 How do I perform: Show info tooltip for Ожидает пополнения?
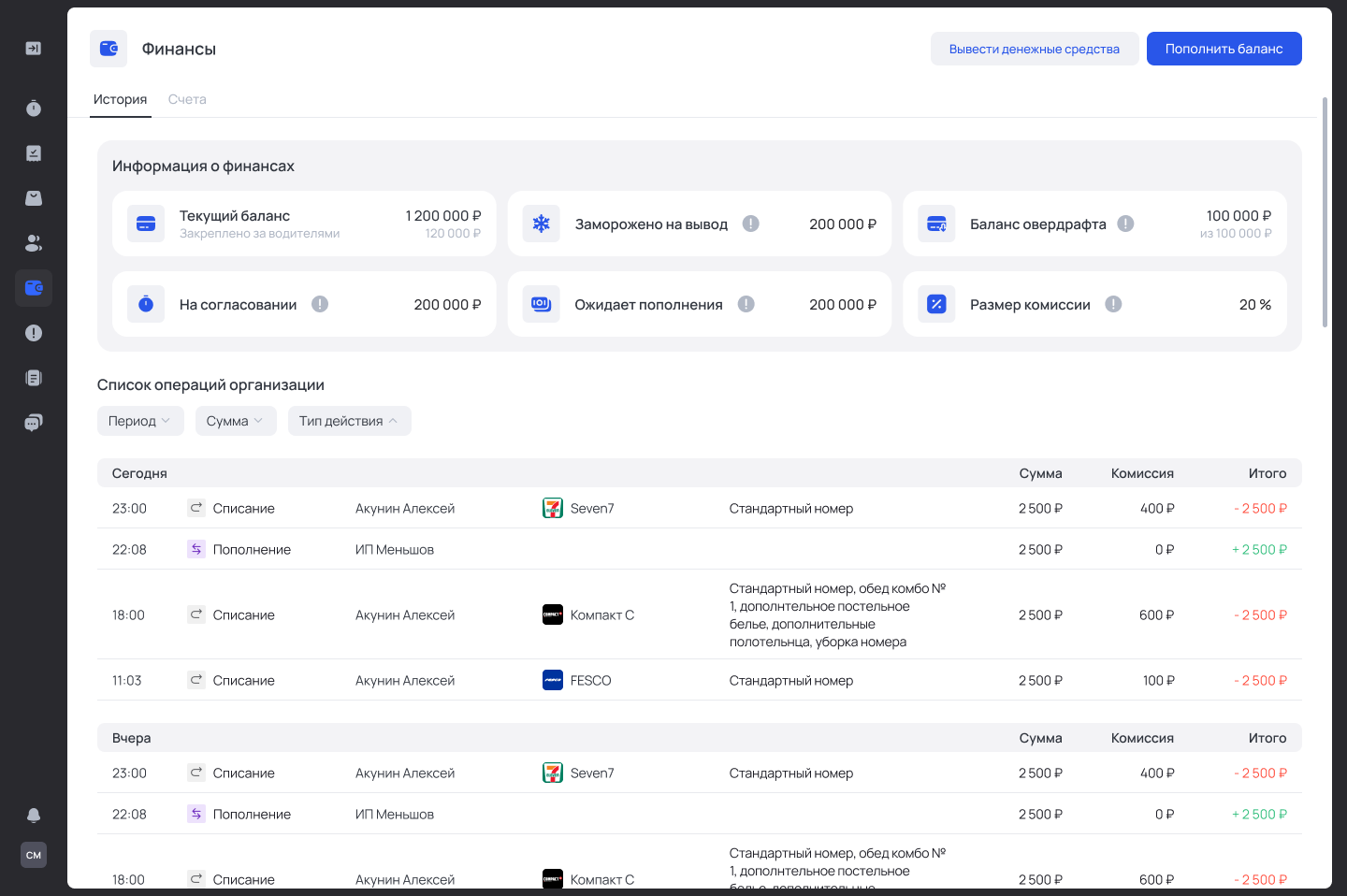click(746, 304)
